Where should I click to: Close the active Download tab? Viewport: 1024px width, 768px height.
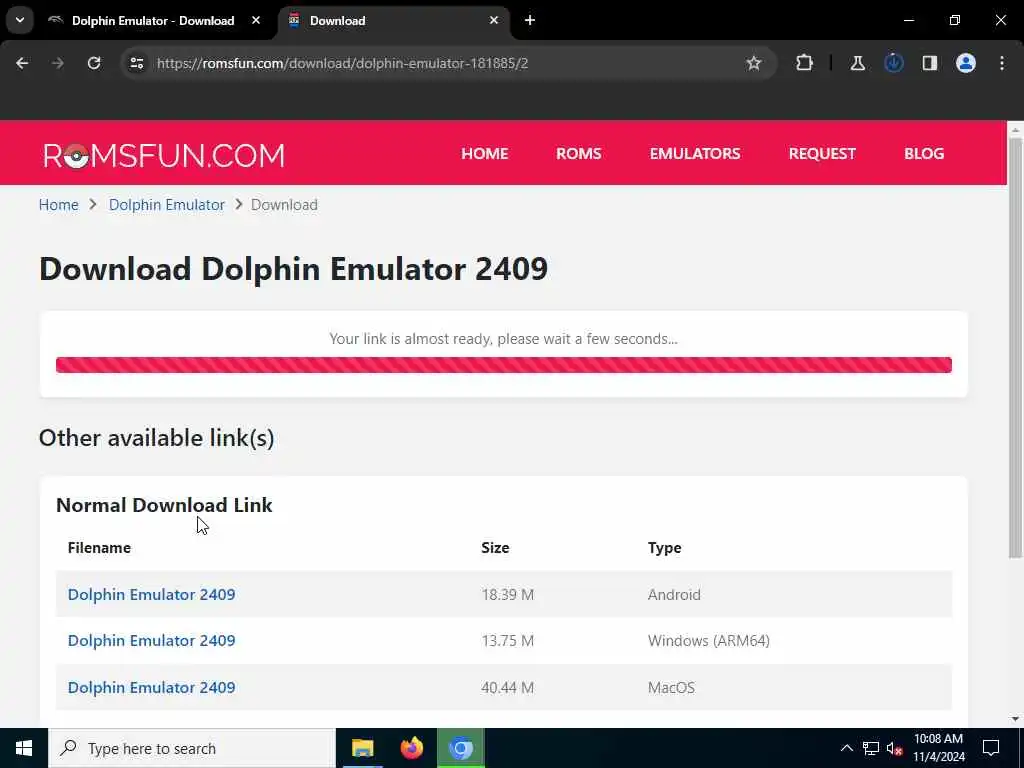pos(494,20)
